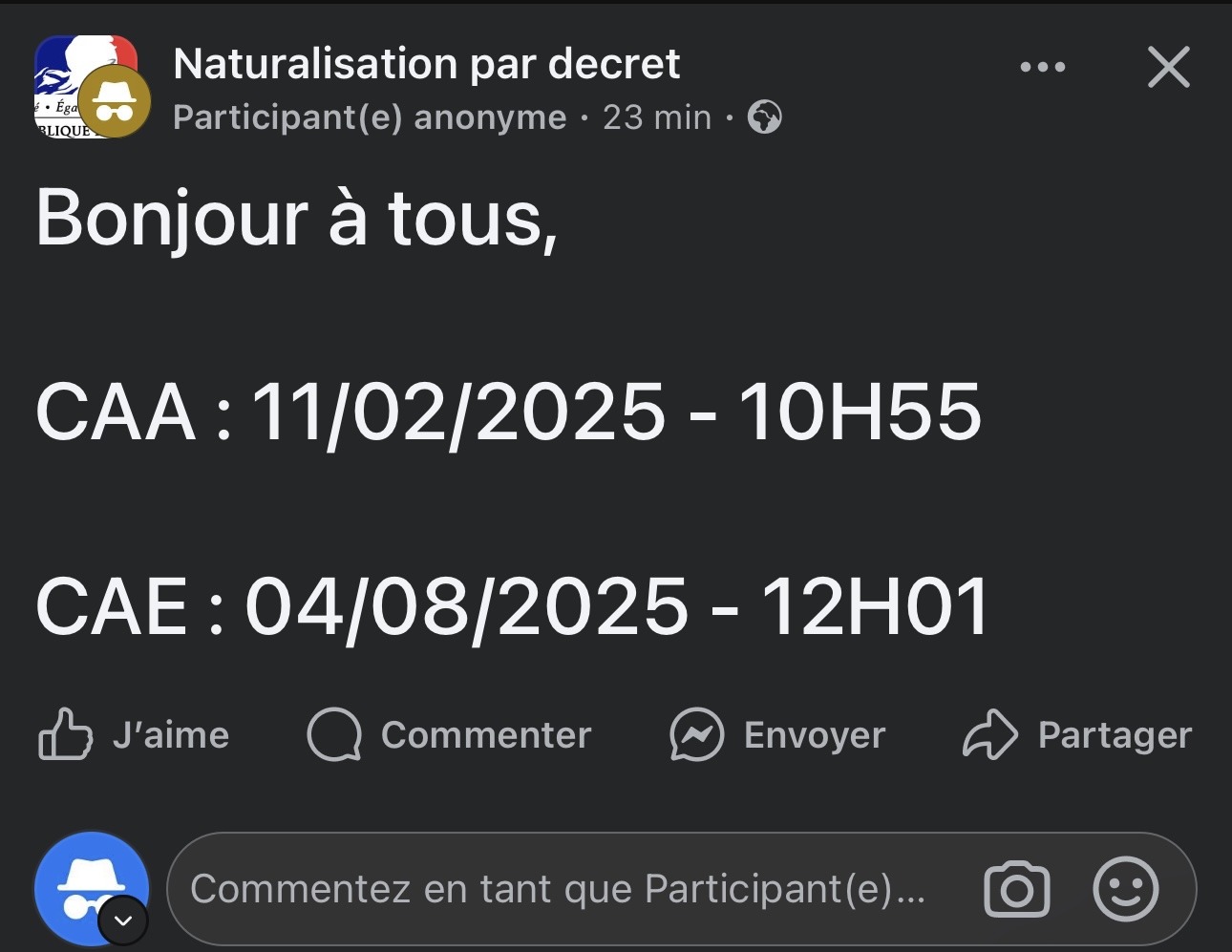The height and width of the screenshot is (952, 1232).
Task: Click the anonymous badge on group avatar
Action: 115,102
